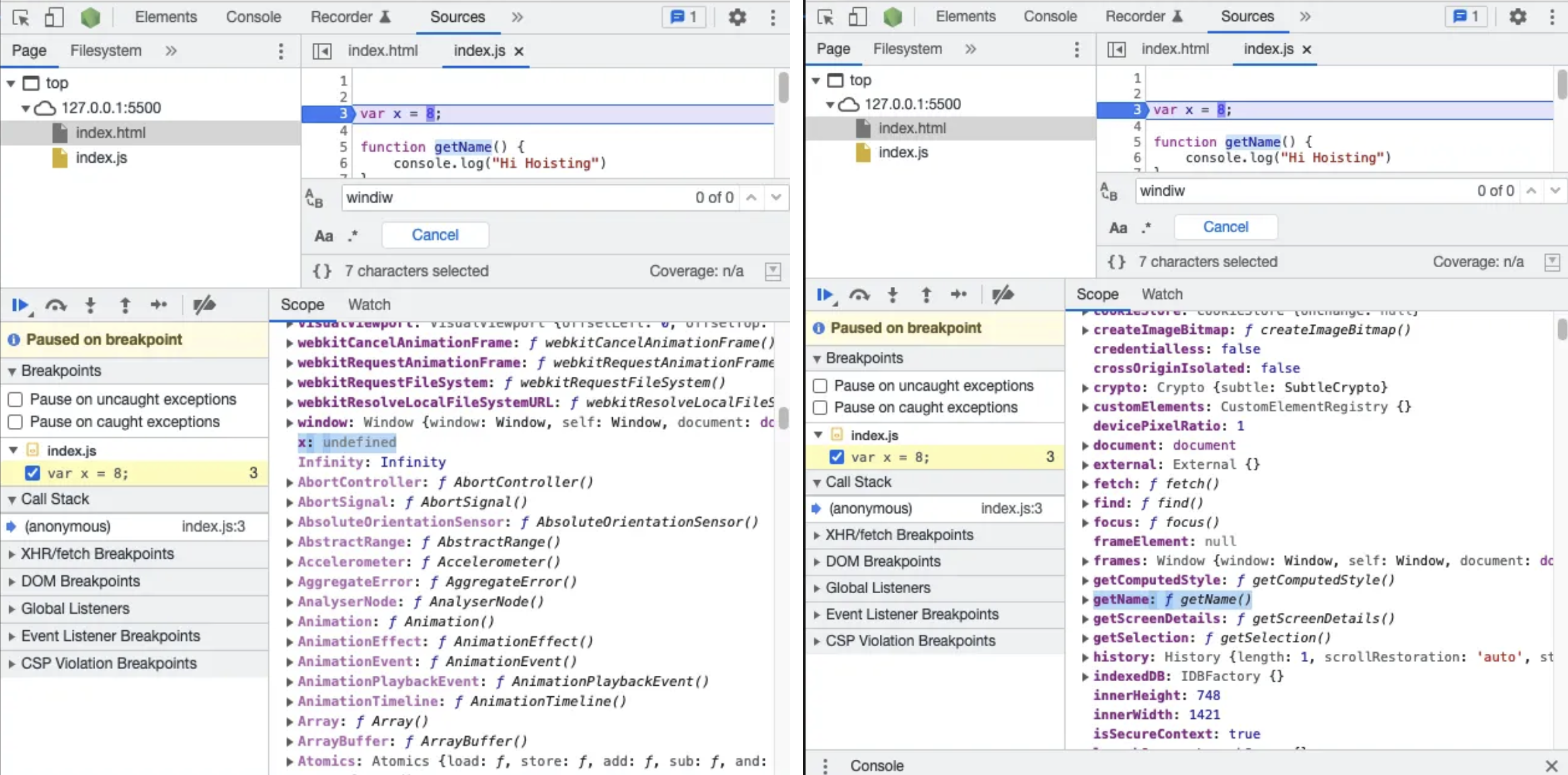
Task: Close the index.js tab in right editor
Action: 1307,50
